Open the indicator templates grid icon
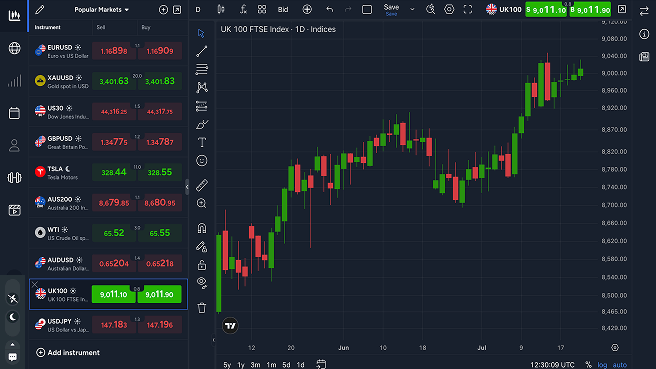This screenshot has height=369, width=656. [262, 9]
